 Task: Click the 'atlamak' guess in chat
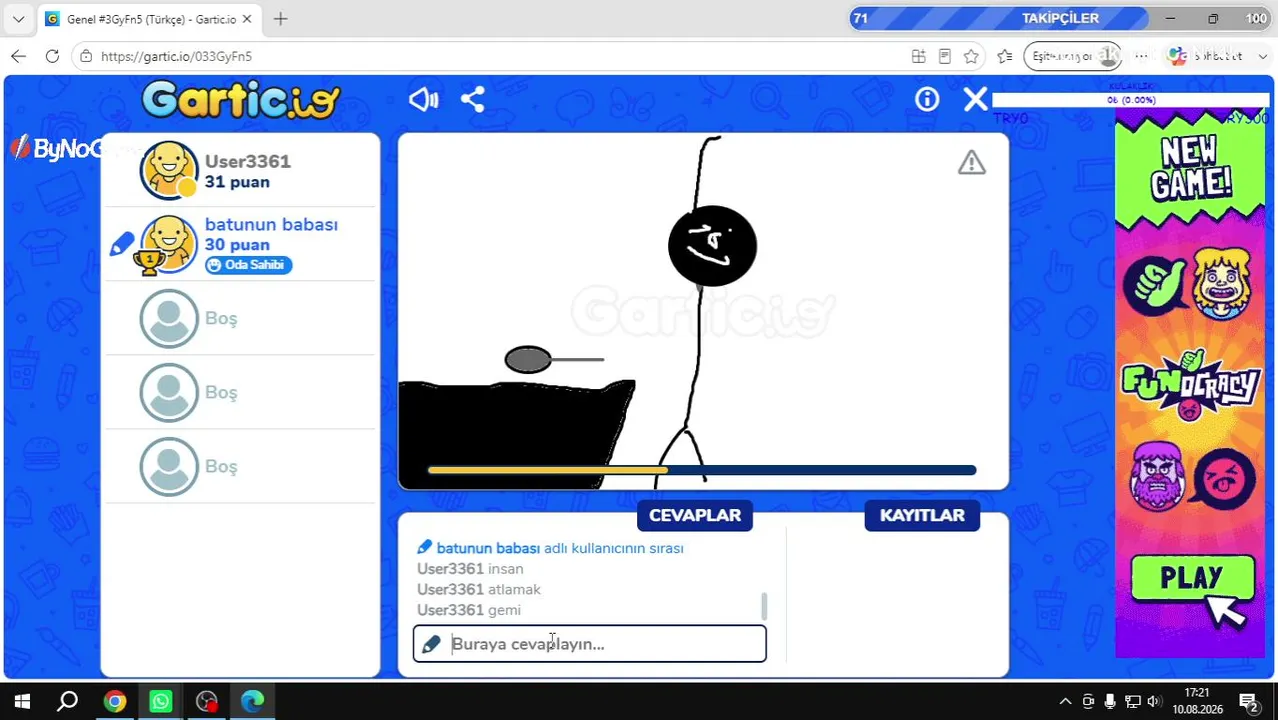[514, 590]
